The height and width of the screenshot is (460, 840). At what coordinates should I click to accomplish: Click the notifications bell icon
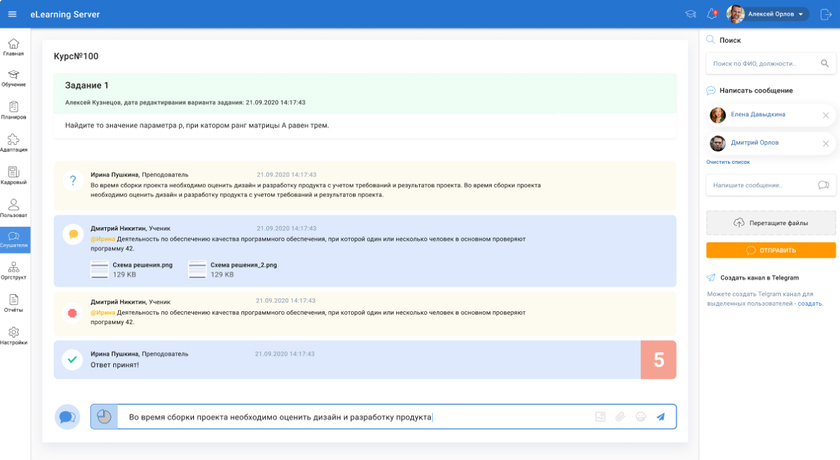coord(712,14)
